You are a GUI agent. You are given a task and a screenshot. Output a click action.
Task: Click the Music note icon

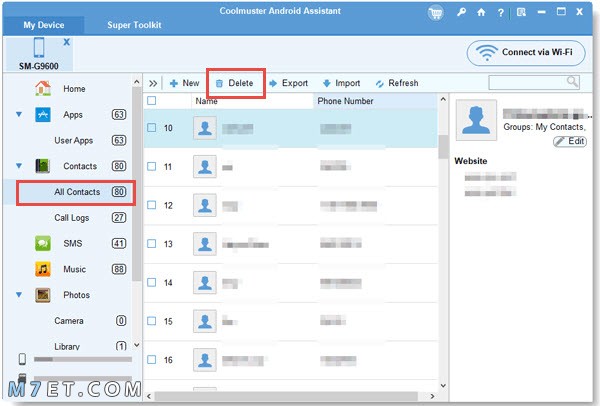click(x=43, y=269)
